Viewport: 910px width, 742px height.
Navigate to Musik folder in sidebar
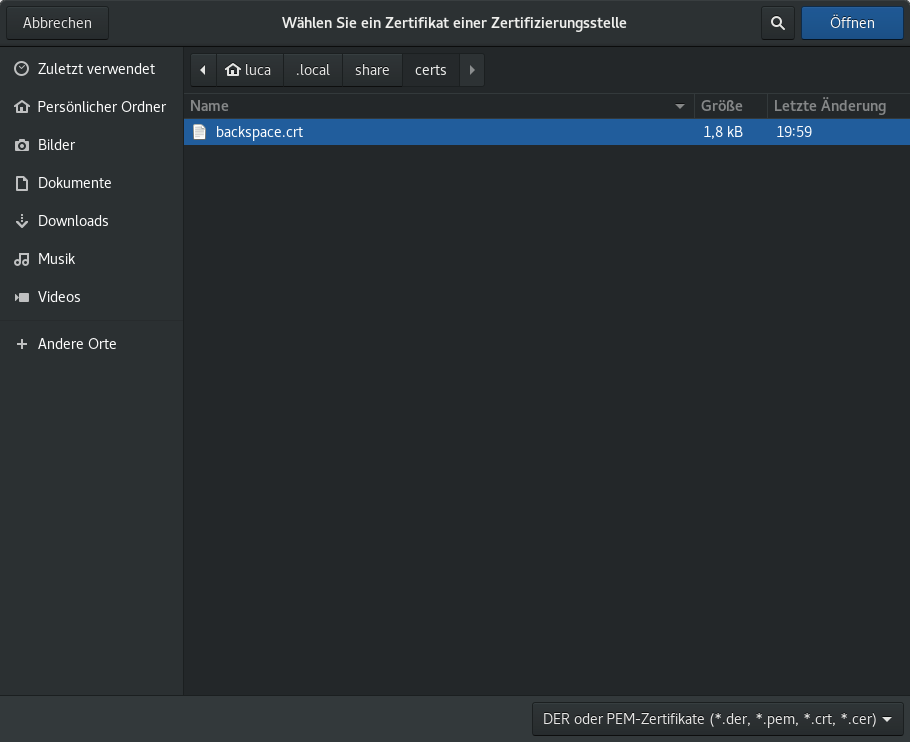(x=56, y=259)
